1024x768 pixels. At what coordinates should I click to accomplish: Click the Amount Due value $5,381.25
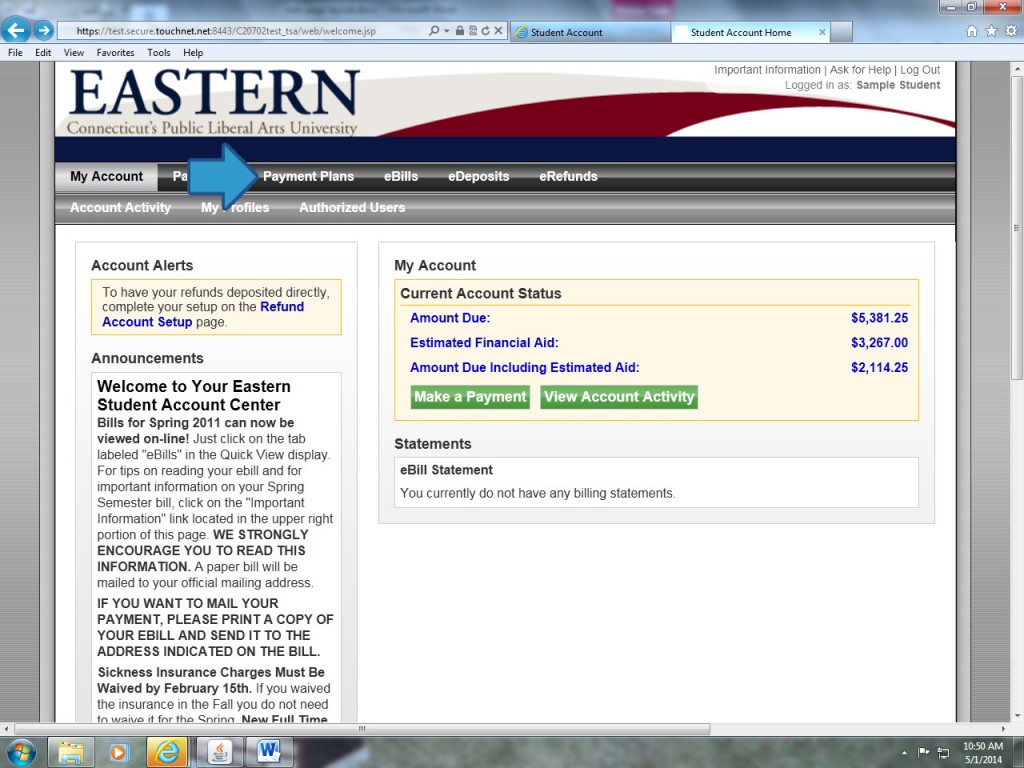click(879, 318)
